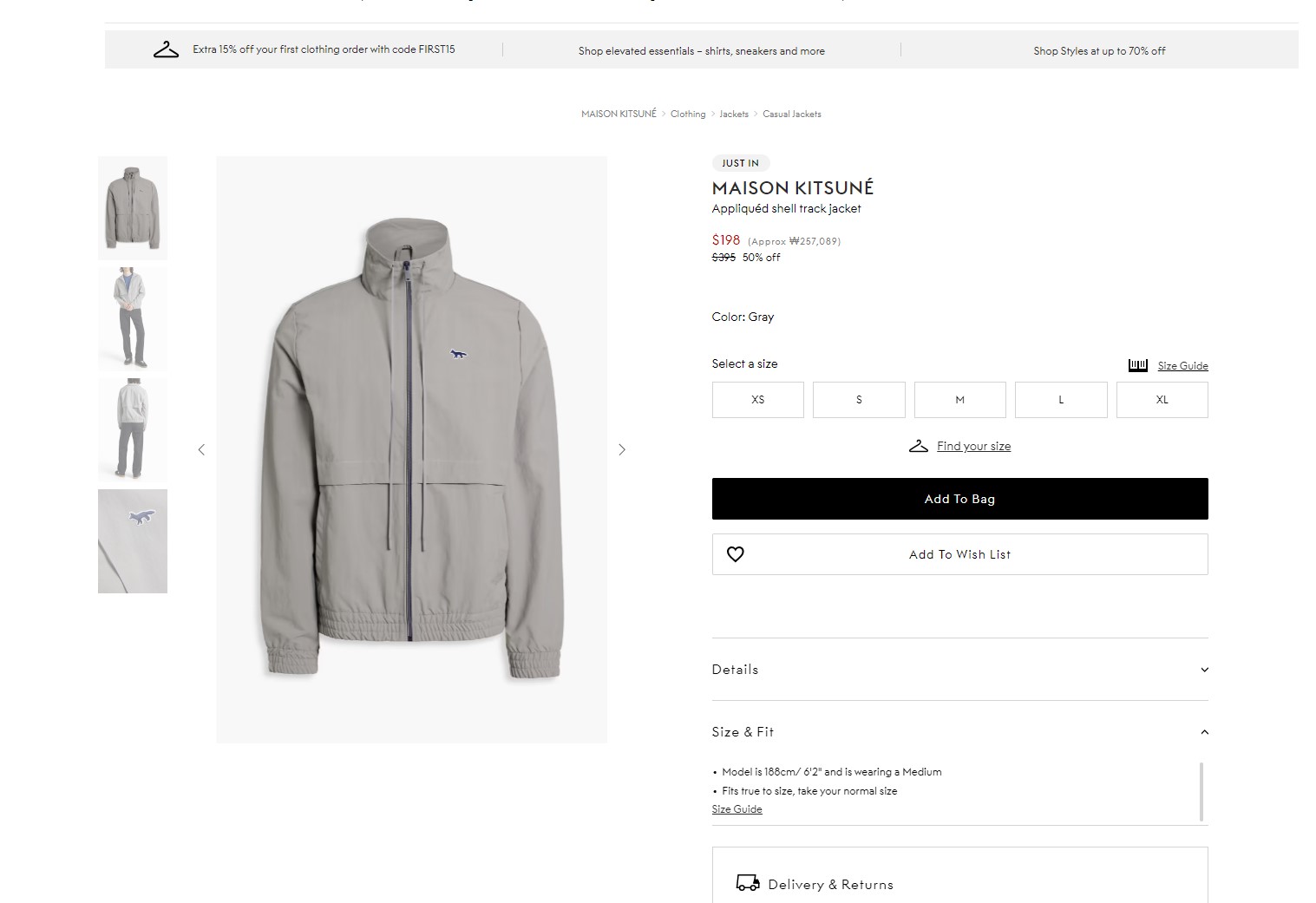This screenshot has height=903, width=1316.
Task: Select size XS
Action: [757, 400]
